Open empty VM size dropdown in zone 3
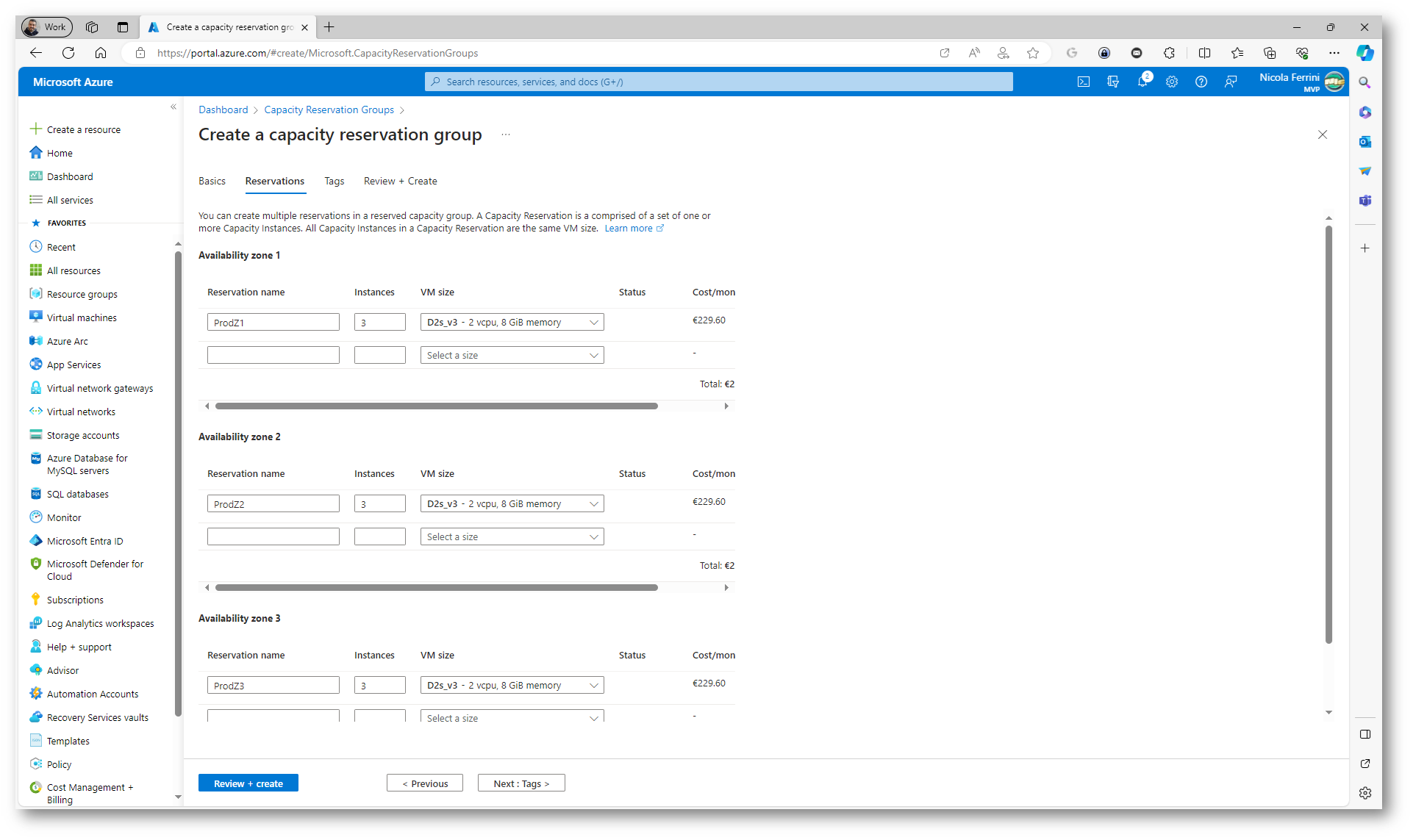The height and width of the screenshot is (840, 1413). tap(512, 717)
